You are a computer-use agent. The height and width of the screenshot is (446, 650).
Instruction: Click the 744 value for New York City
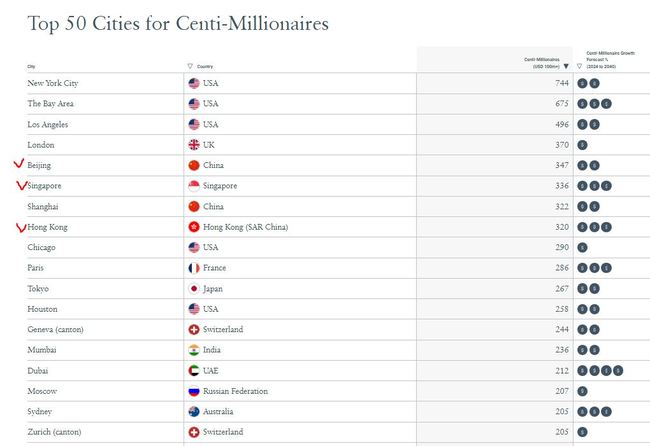561,83
